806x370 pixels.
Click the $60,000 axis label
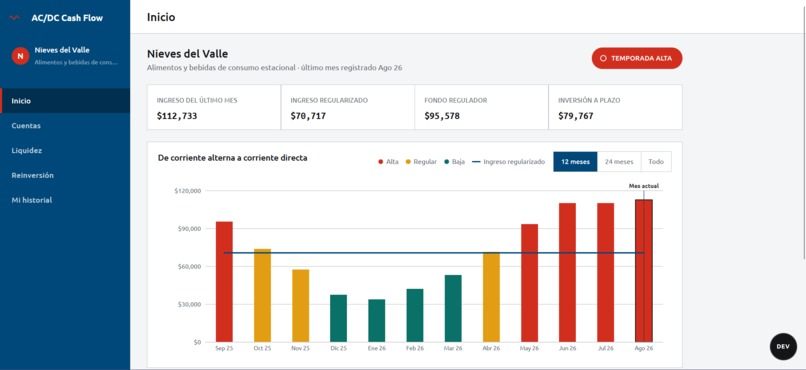(x=189, y=267)
